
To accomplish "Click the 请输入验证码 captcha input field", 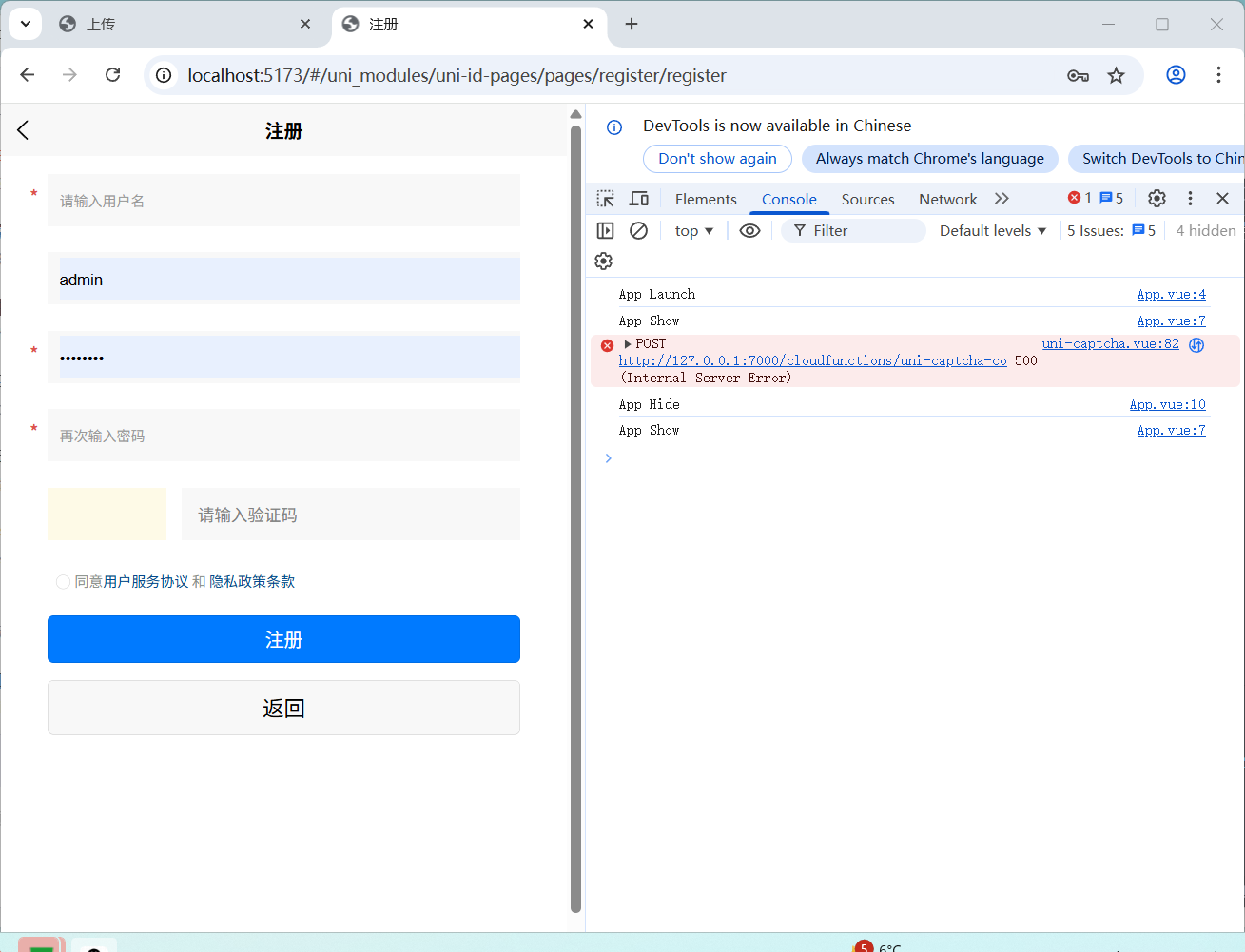I will click(350, 515).
